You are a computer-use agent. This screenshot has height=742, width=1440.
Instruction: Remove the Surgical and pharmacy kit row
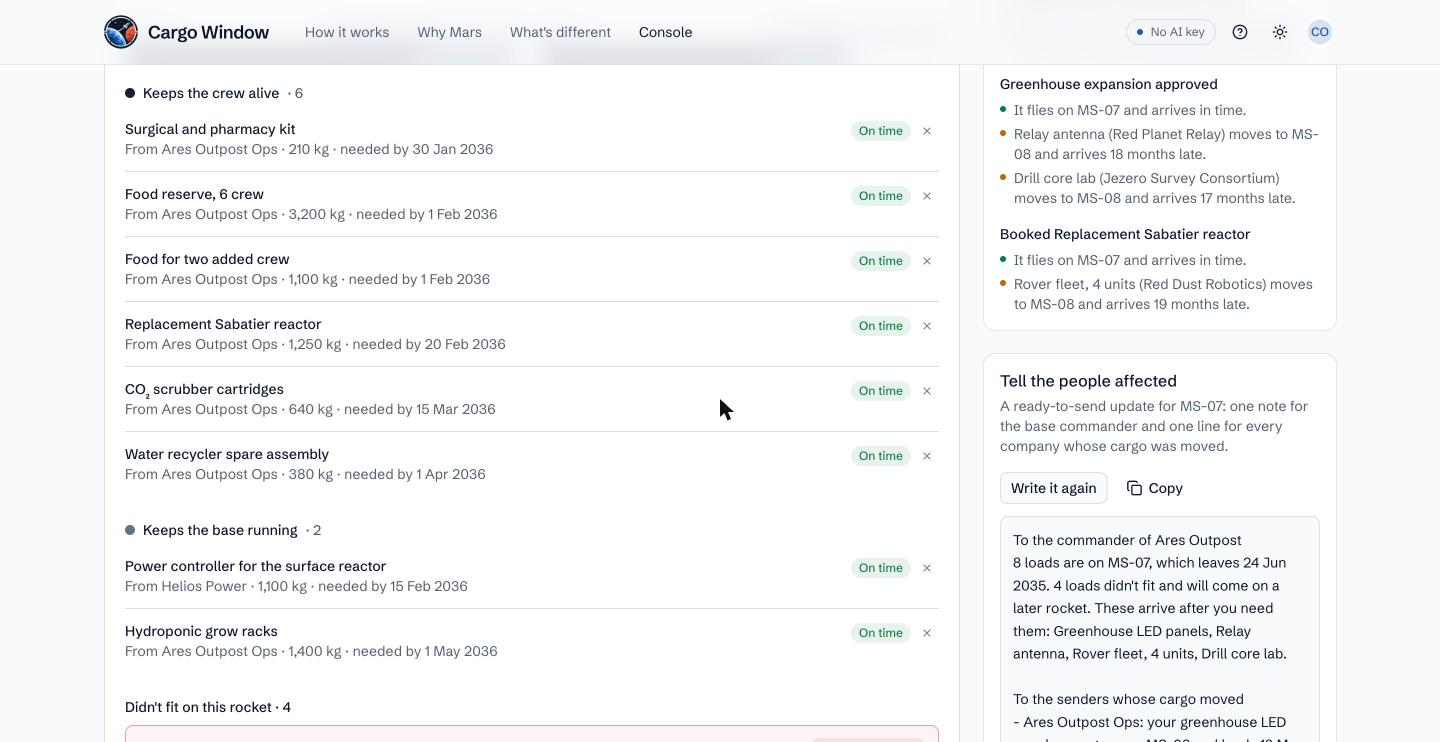tap(927, 131)
